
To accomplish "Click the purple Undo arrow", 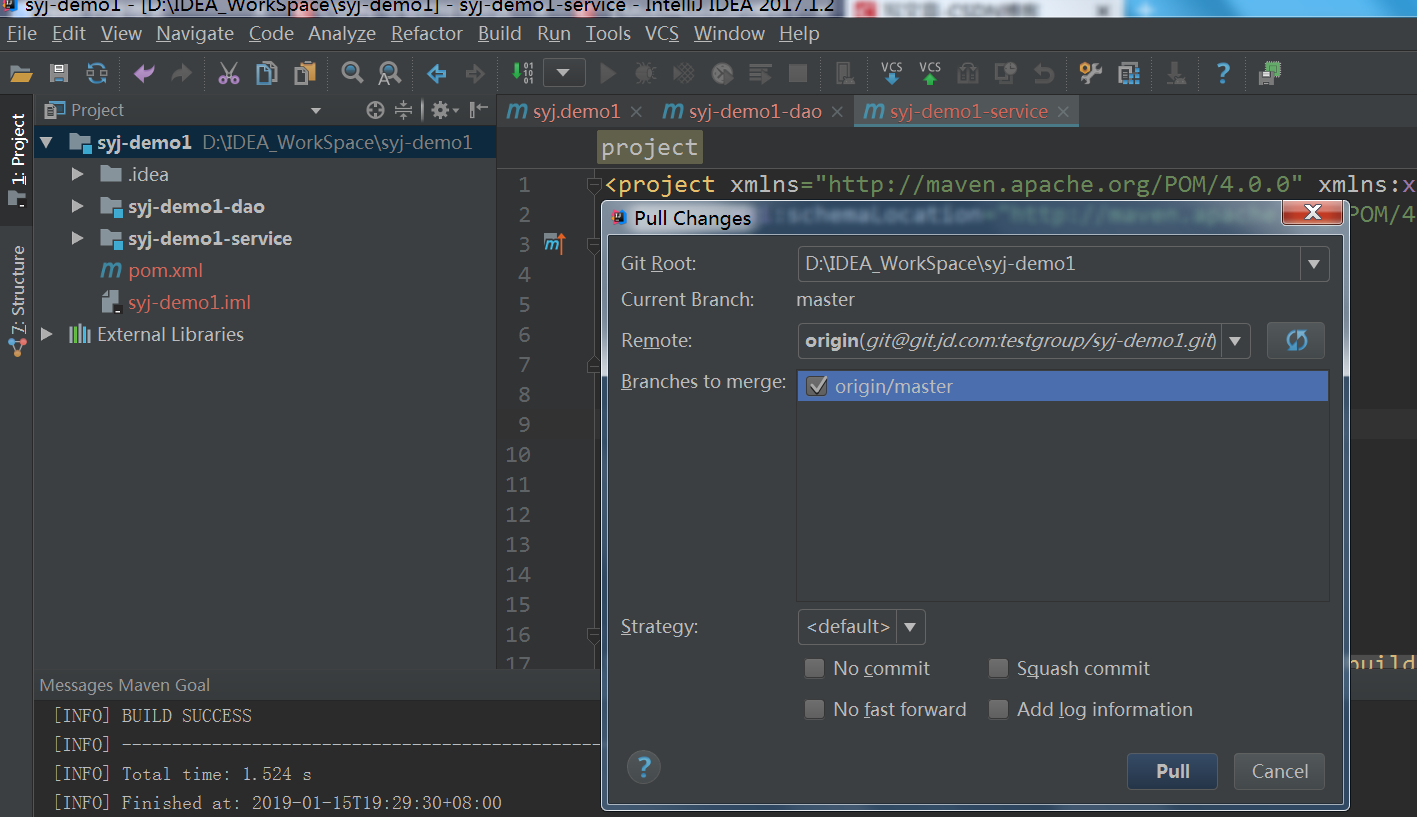I will click(x=144, y=73).
